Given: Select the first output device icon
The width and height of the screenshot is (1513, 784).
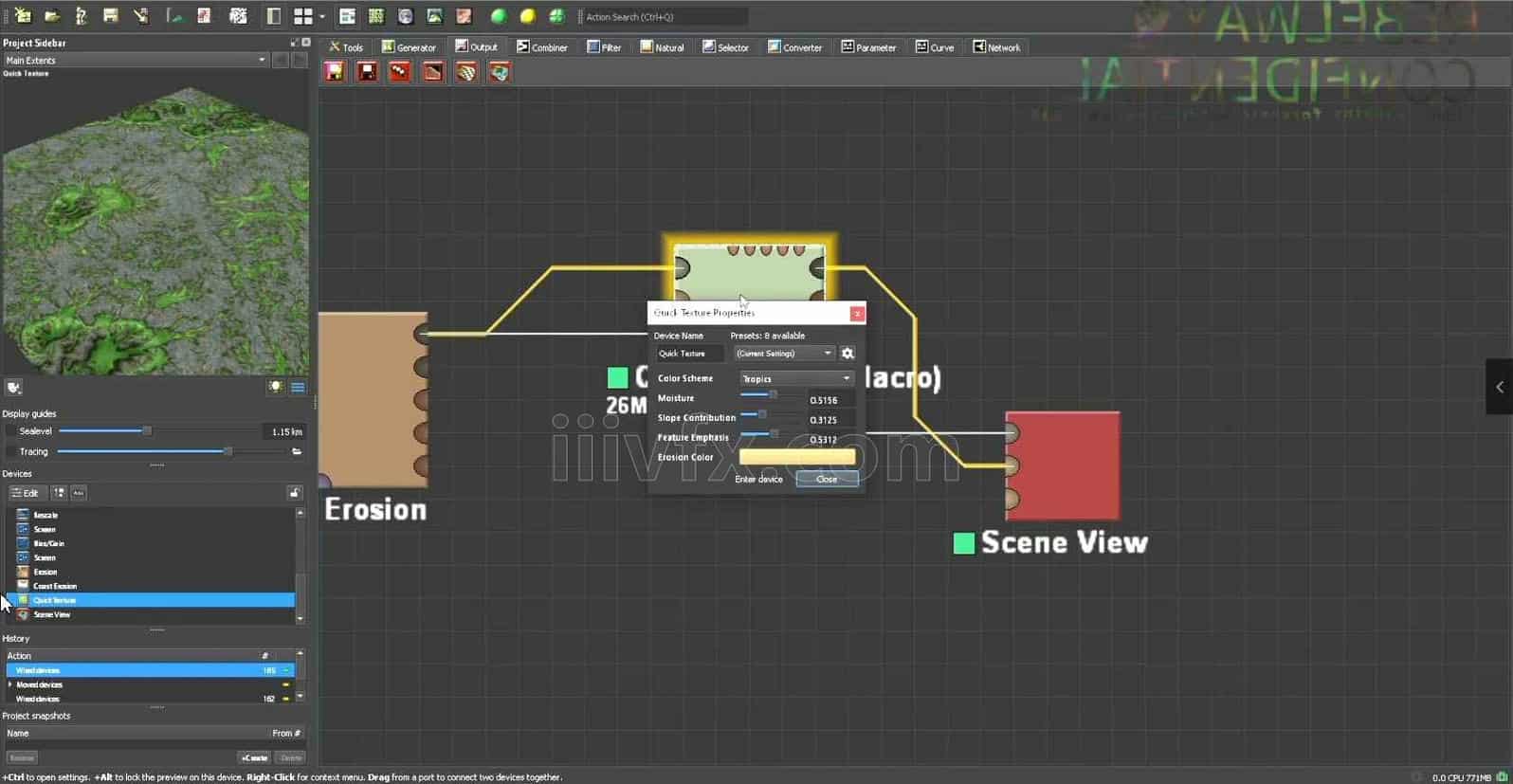Looking at the screenshot, I should pyautogui.click(x=335, y=72).
